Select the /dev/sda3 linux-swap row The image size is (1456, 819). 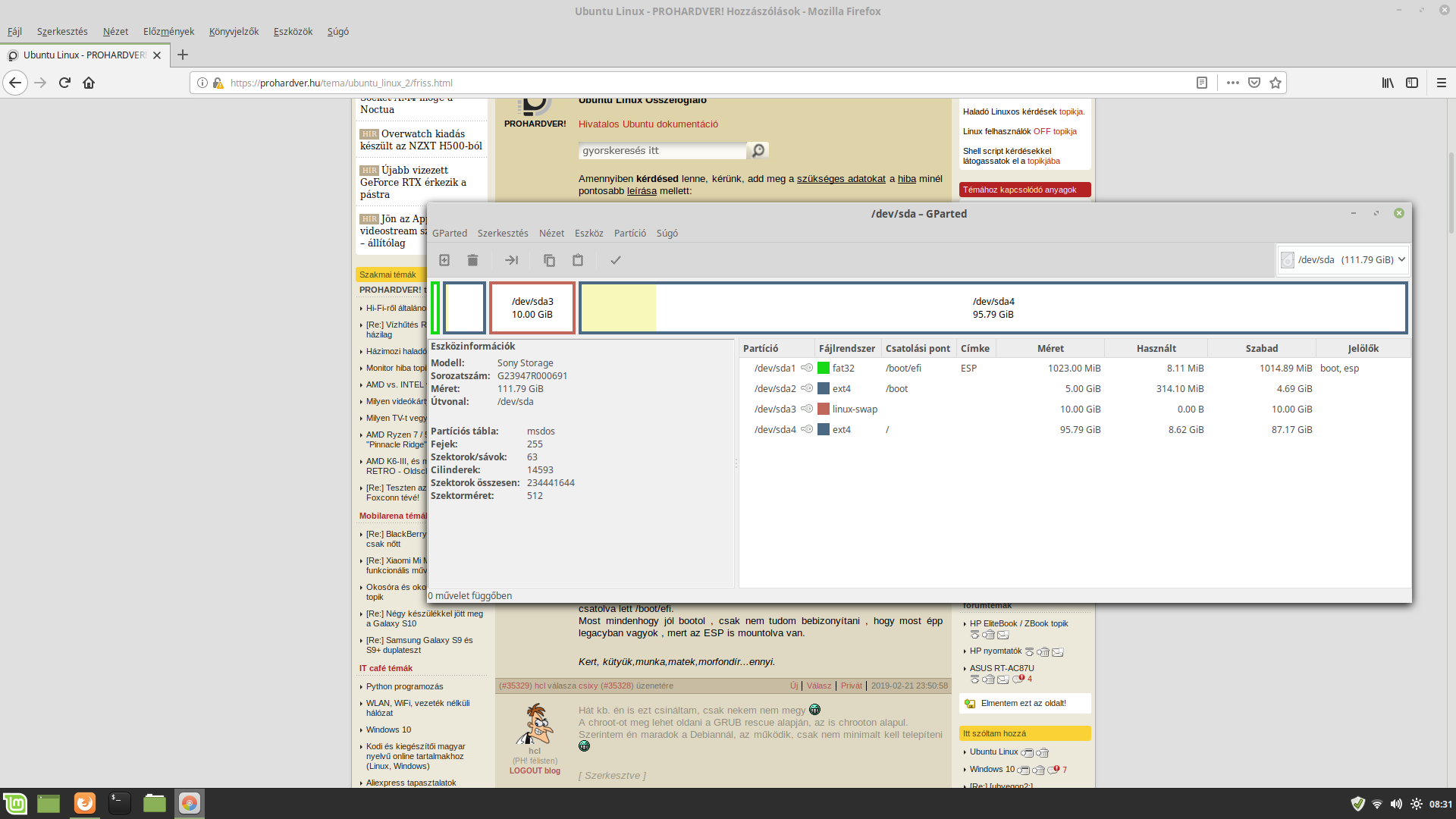tap(1075, 409)
